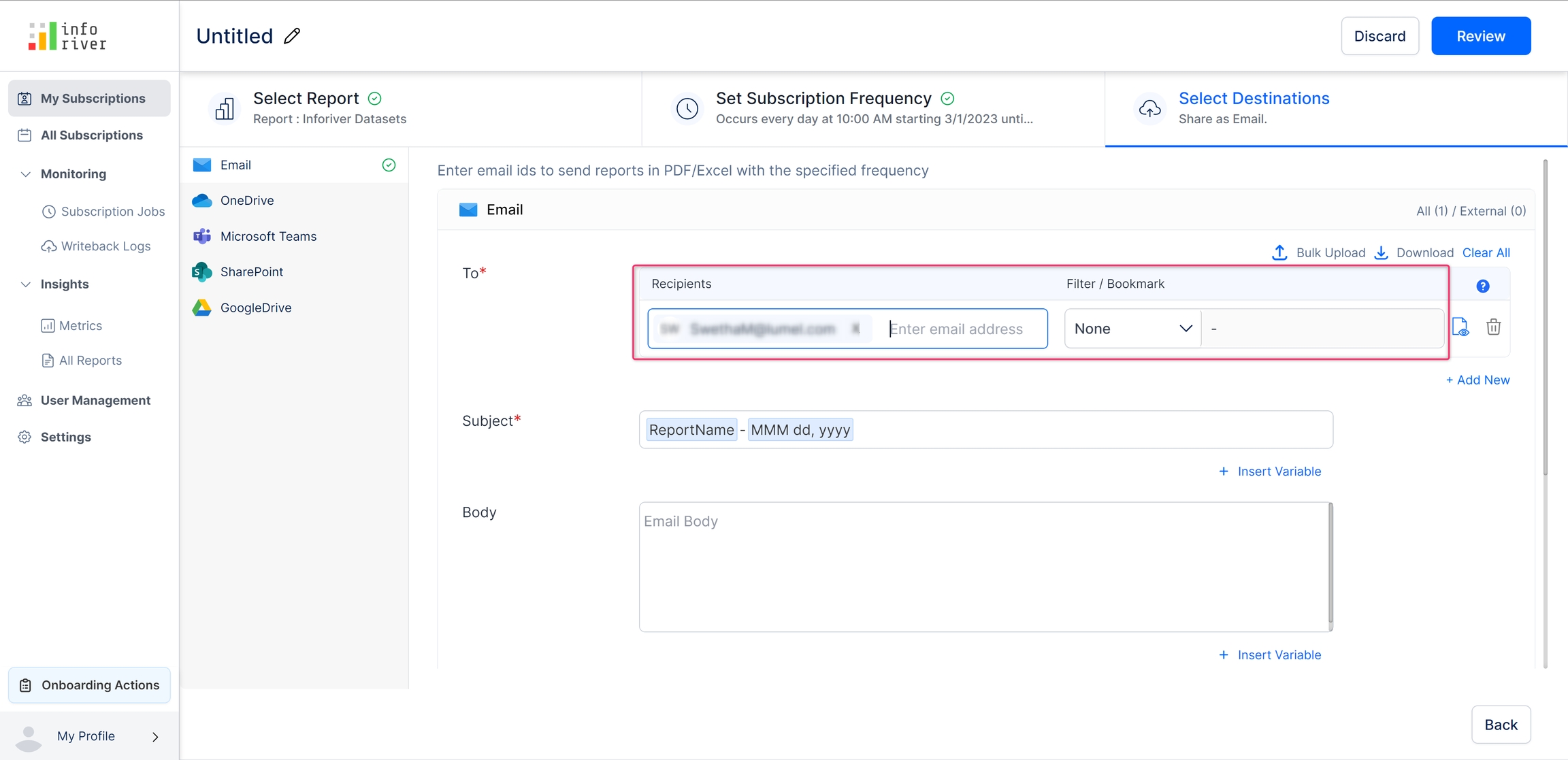Choose Microsoft Teams as destination
Image resolution: width=1568 pixels, height=760 pixels.
click(268, 236)
